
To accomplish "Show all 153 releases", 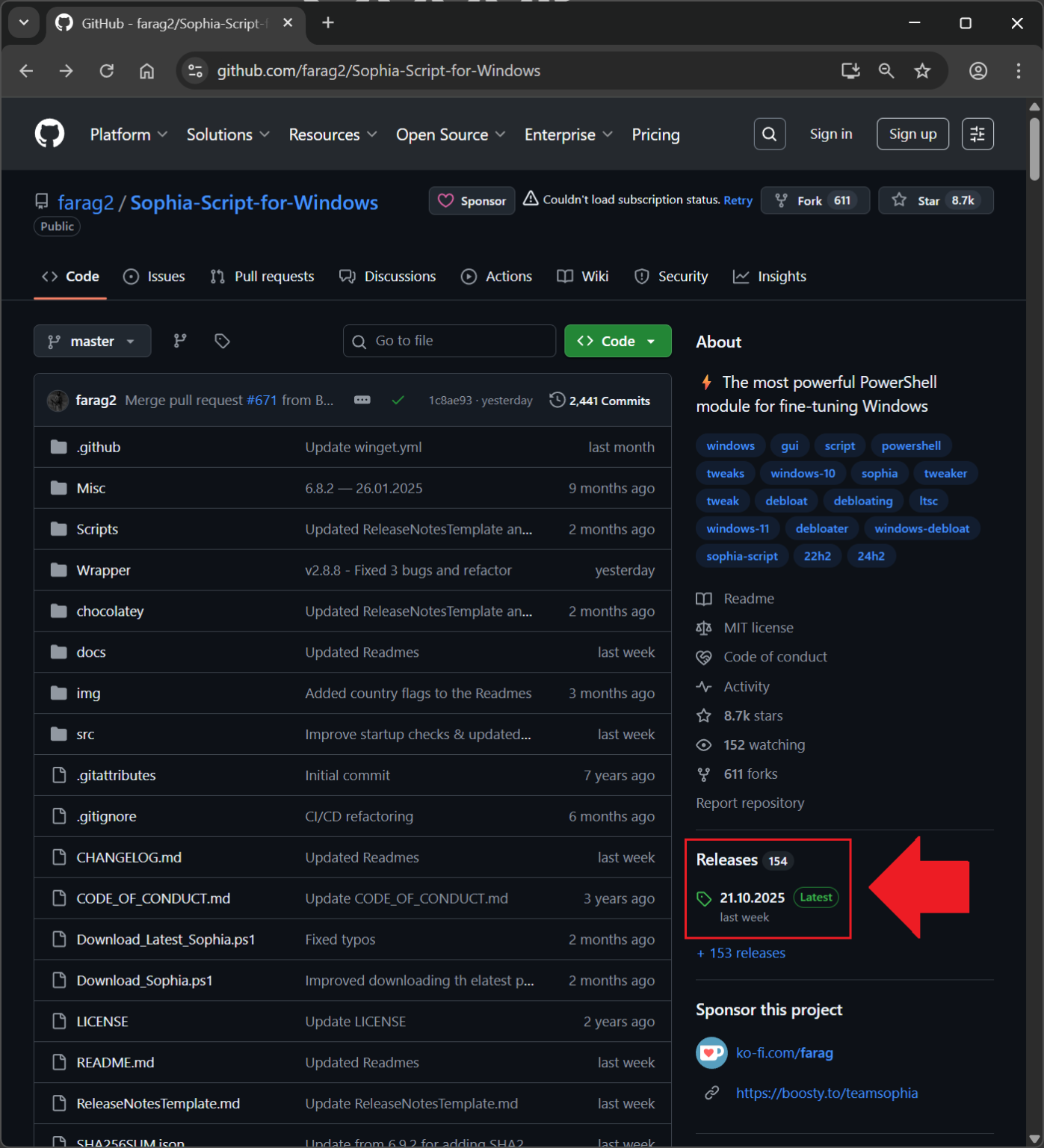I will point(740,952).
